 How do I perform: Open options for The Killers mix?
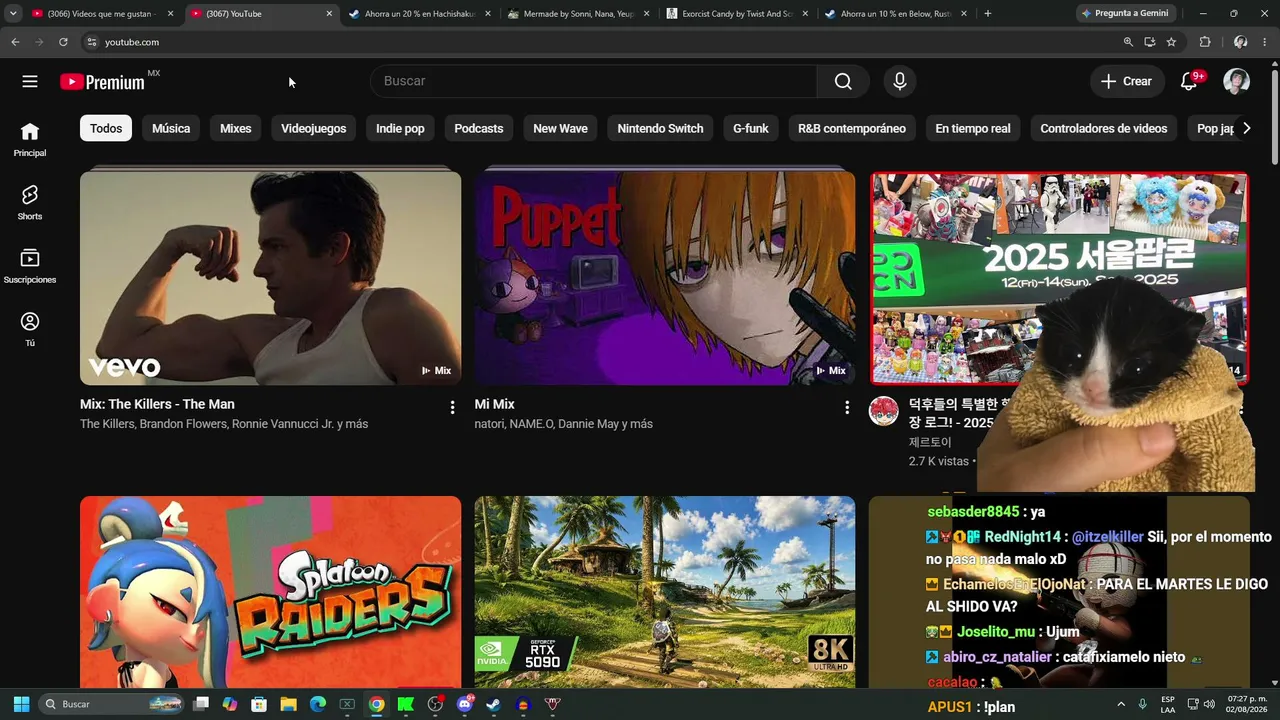click(452, 407)
